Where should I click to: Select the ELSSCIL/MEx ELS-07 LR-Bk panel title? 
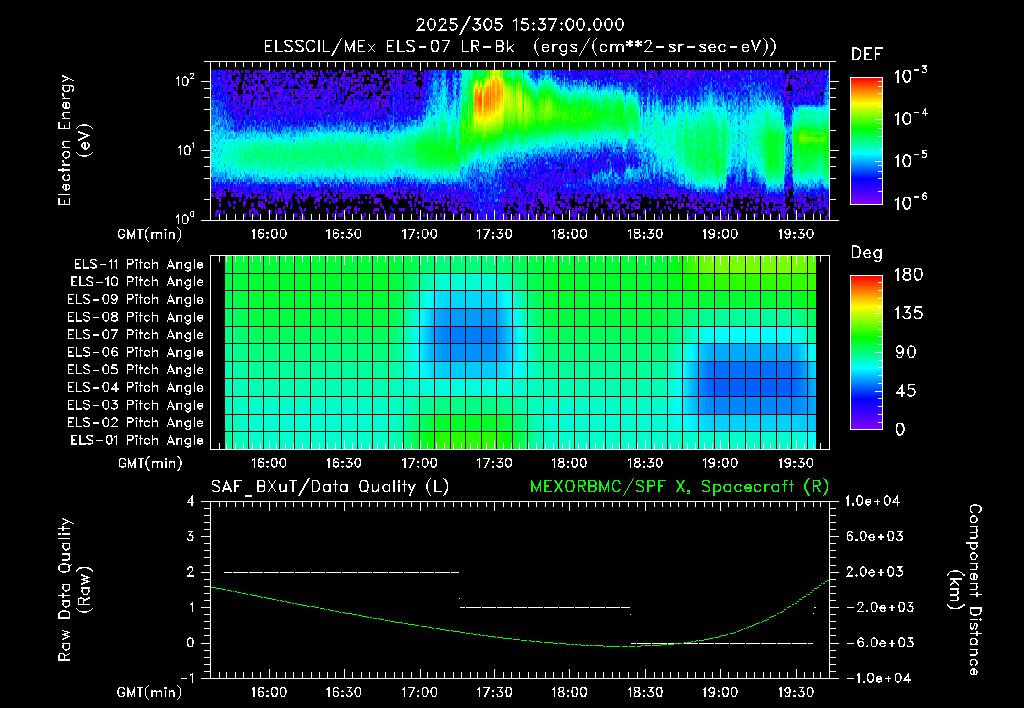tap(520, 47)
